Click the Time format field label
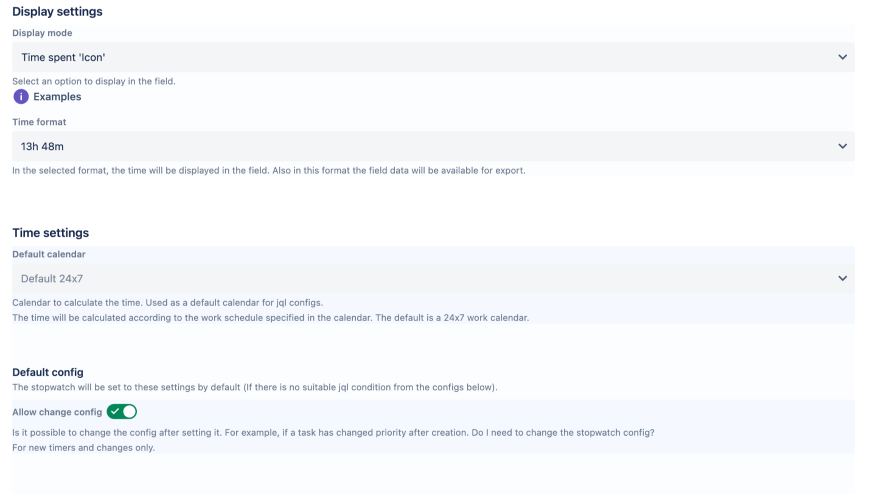This screenshot has height=494, width=870. point(39,122)
